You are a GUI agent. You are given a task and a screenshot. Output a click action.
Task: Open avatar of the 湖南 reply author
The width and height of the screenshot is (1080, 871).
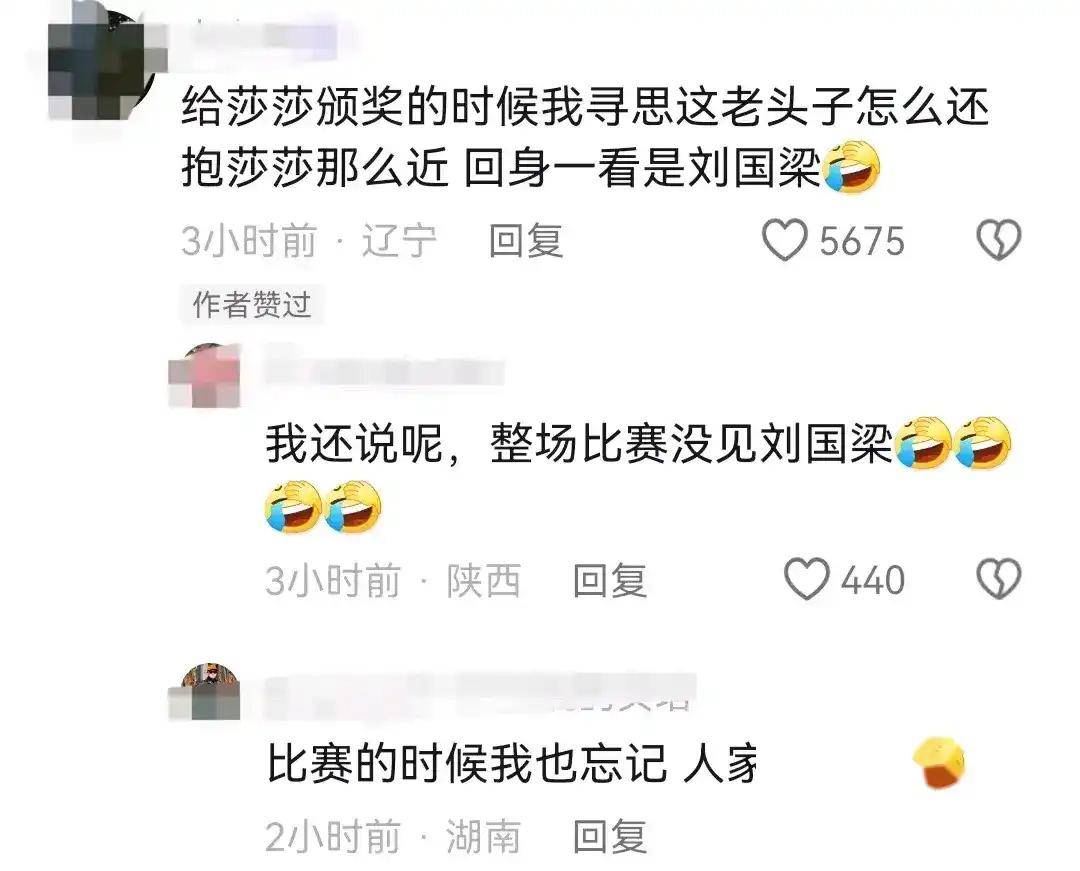click(205, 692)
